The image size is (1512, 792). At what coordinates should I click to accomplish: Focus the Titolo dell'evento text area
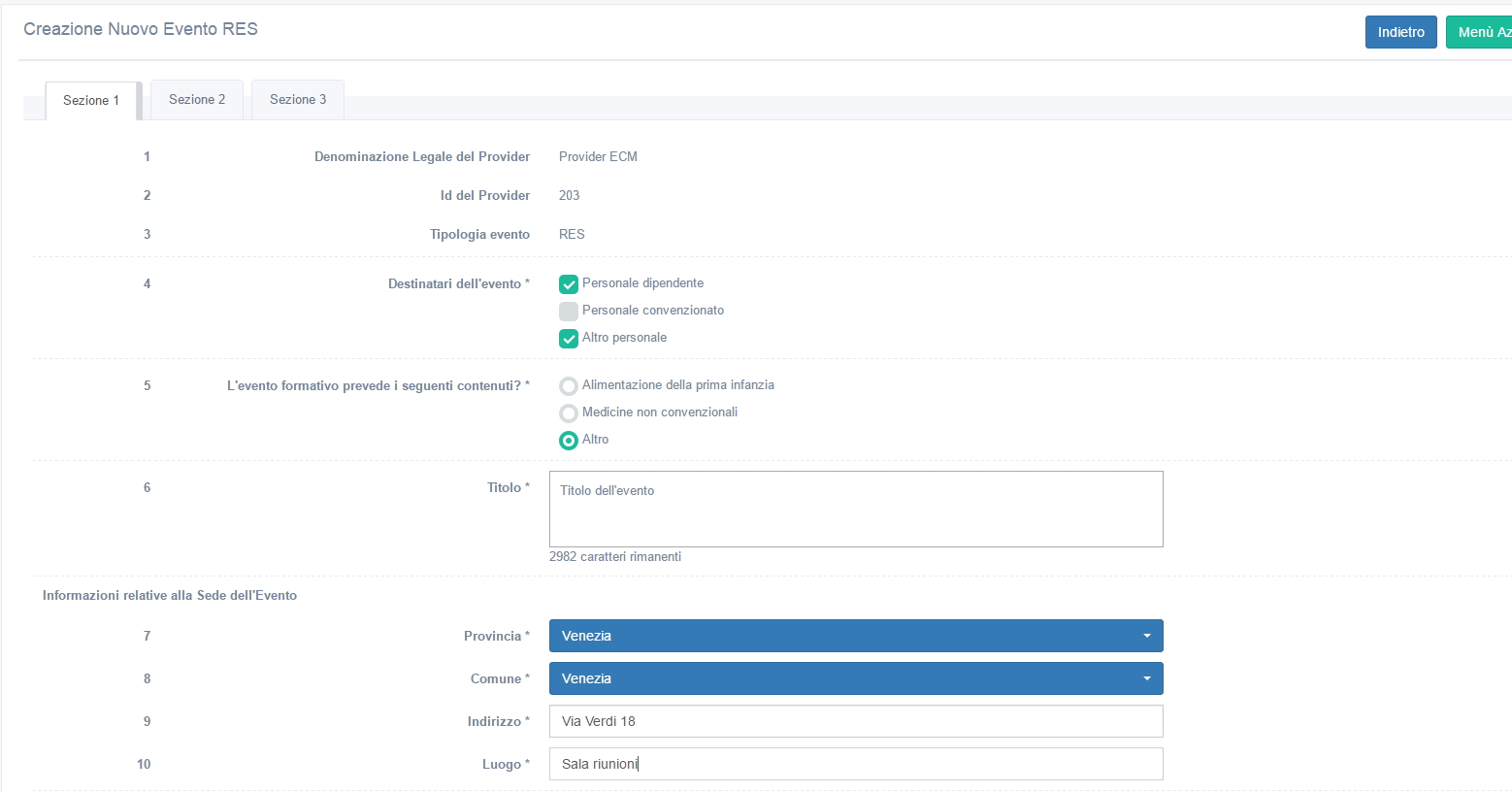tap(855, 509)
